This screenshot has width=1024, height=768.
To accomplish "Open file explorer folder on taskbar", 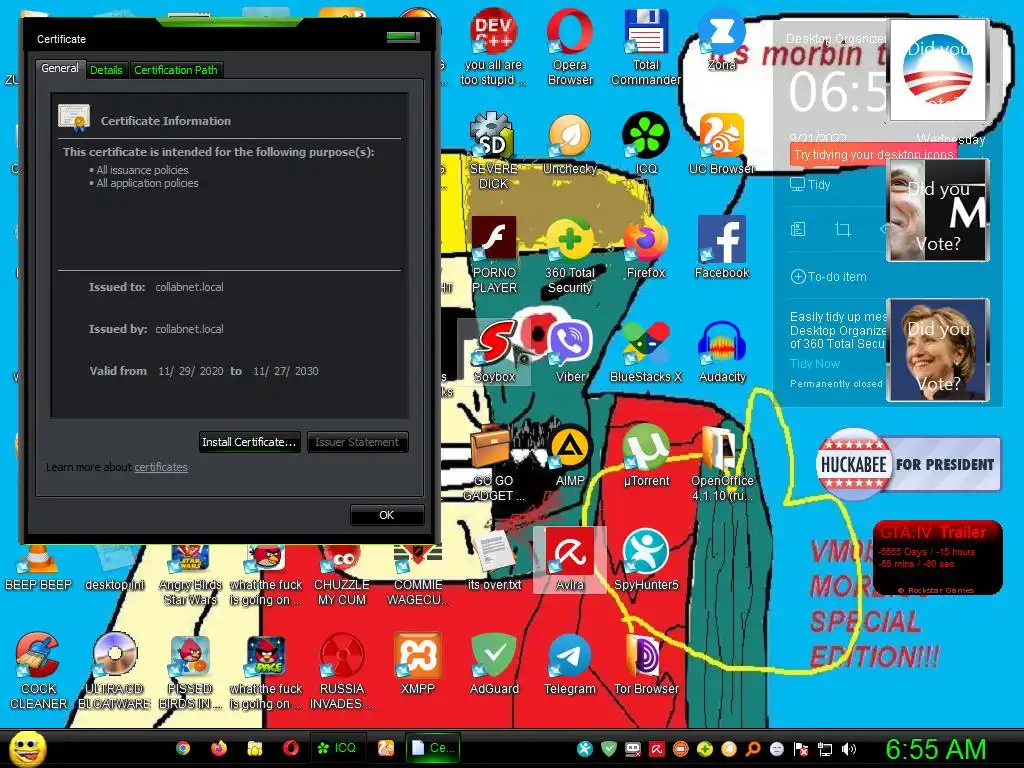I will [255, 748].
